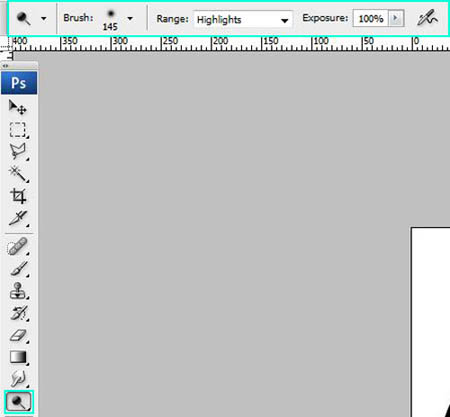Select the Slice tool
This screenshot has width=450, height=417.
point(18,218)
